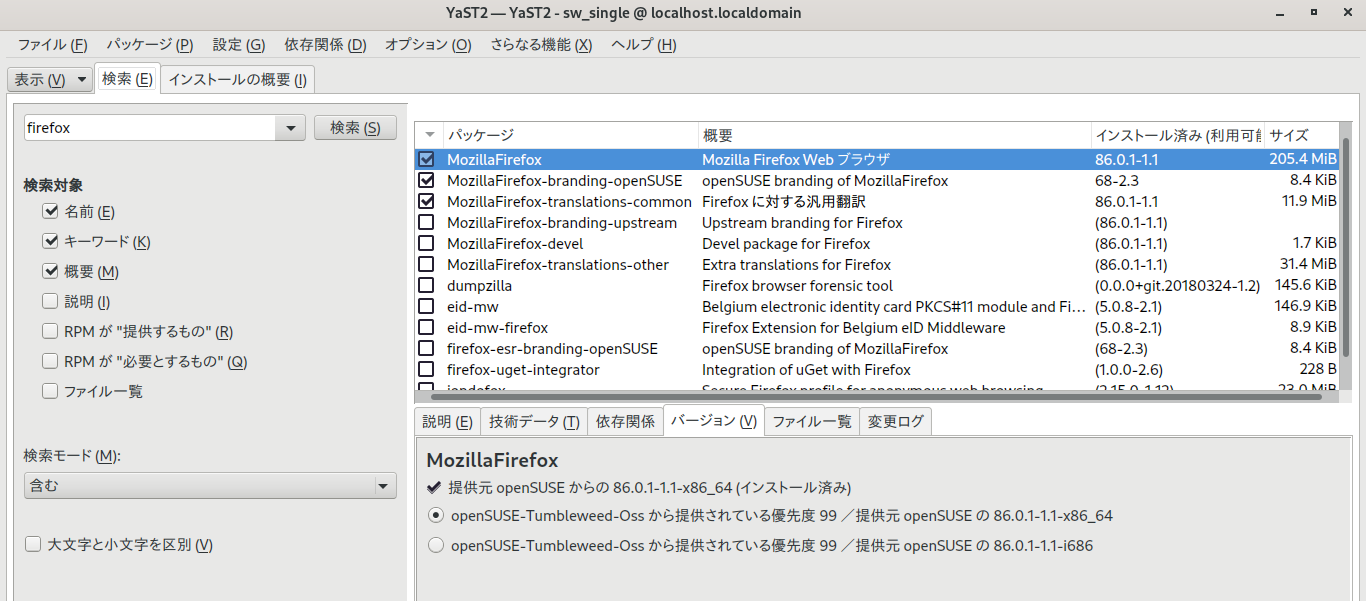Open the ファイル (F) menu
Screen dimensions: 1366x601
point(52,45)
